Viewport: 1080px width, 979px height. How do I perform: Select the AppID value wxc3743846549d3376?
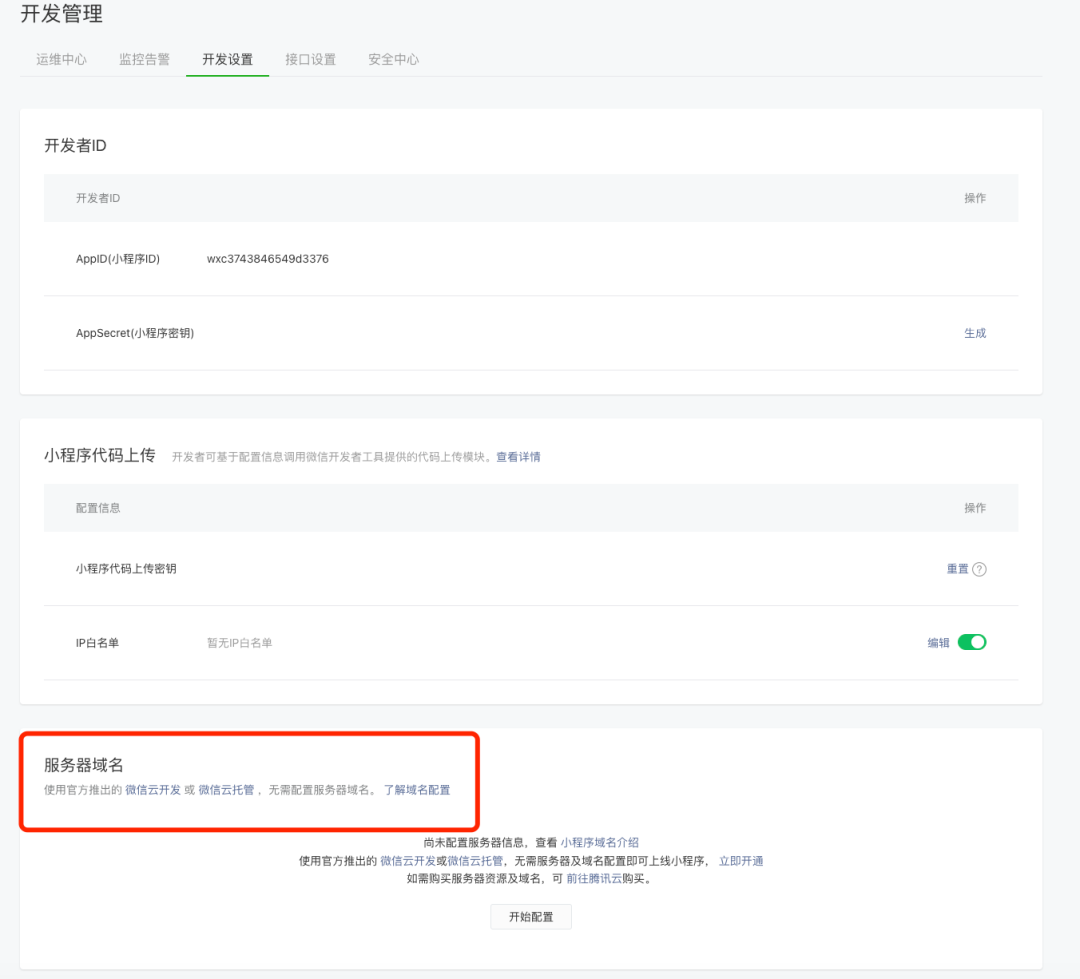point(268,259)
